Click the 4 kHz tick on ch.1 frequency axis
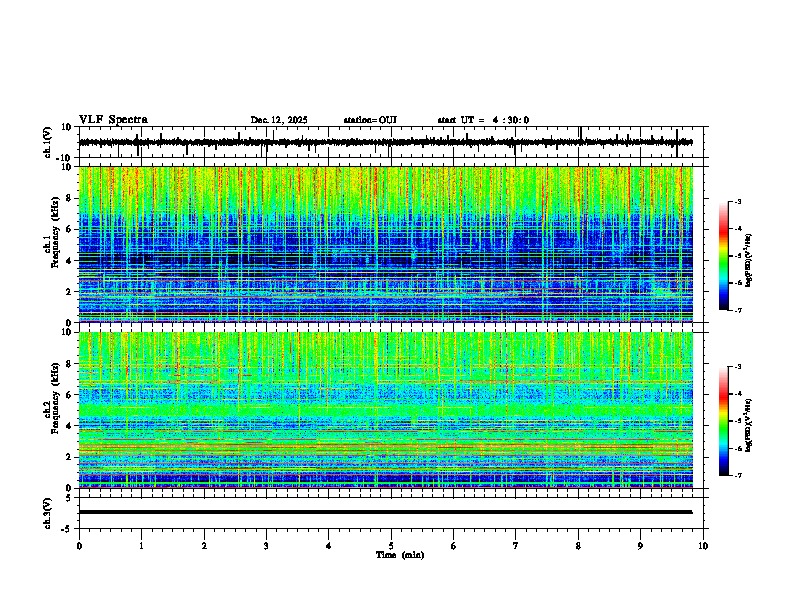This screenshot has height=612, width=792. [70, 261]
